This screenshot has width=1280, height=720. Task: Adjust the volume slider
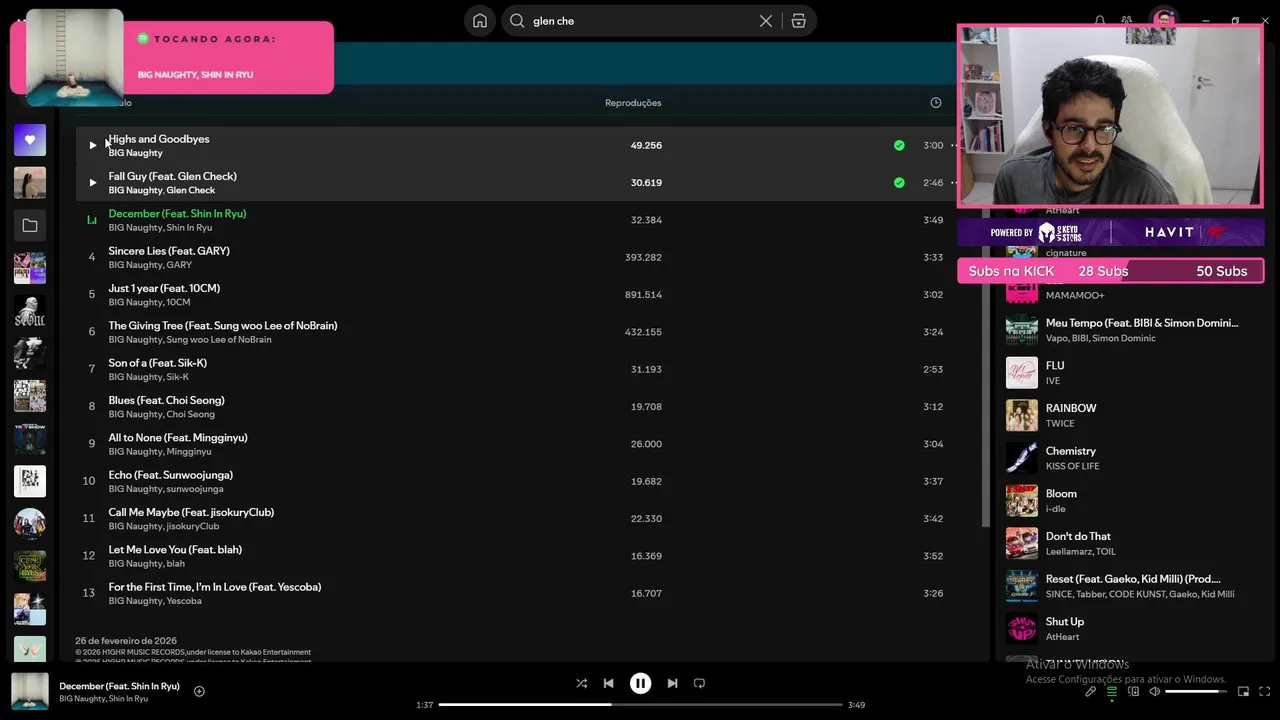pyautogui.click(x=1196, y=691)
